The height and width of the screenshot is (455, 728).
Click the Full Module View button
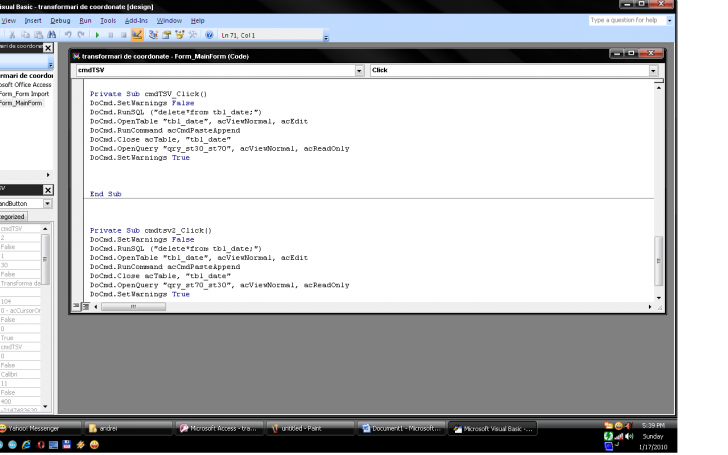(x=85, y=306)
